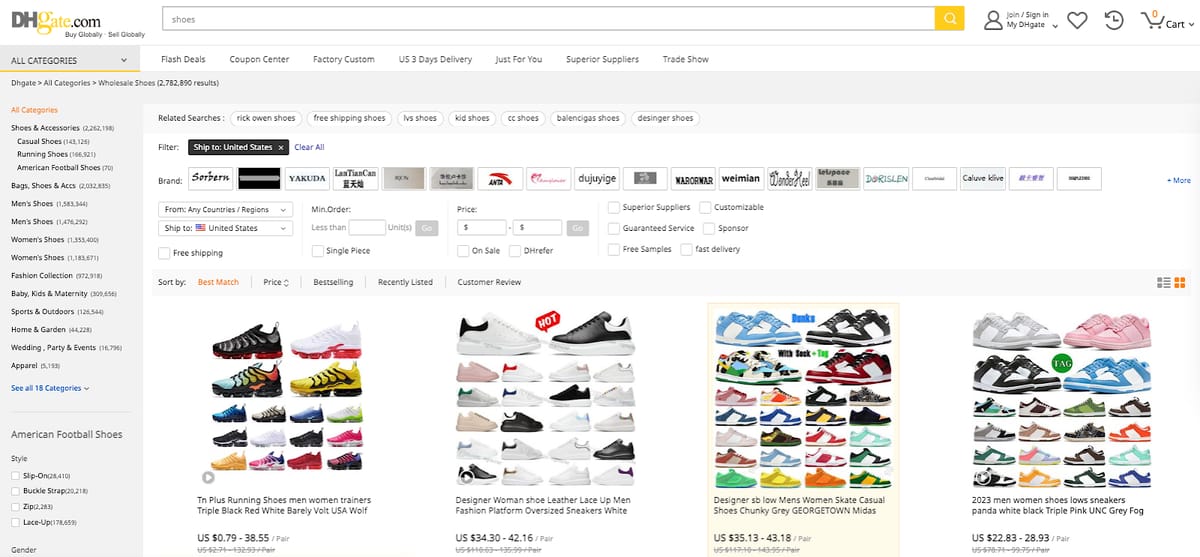The image size is (1200, 557).
Task: Enable the Free shipping checkbox
Action: [164, 253]
